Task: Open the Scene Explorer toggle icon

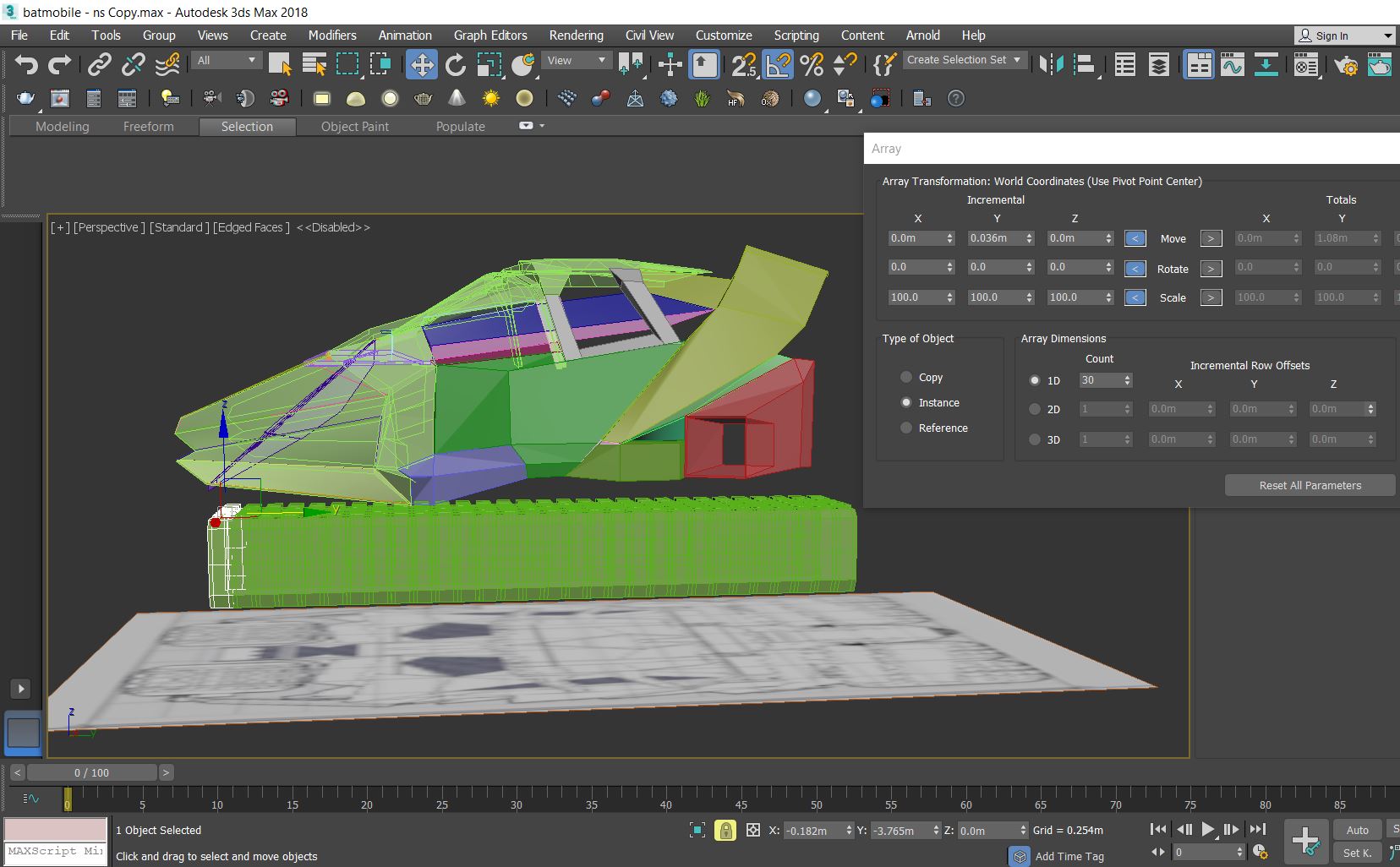Action: 1125,64
